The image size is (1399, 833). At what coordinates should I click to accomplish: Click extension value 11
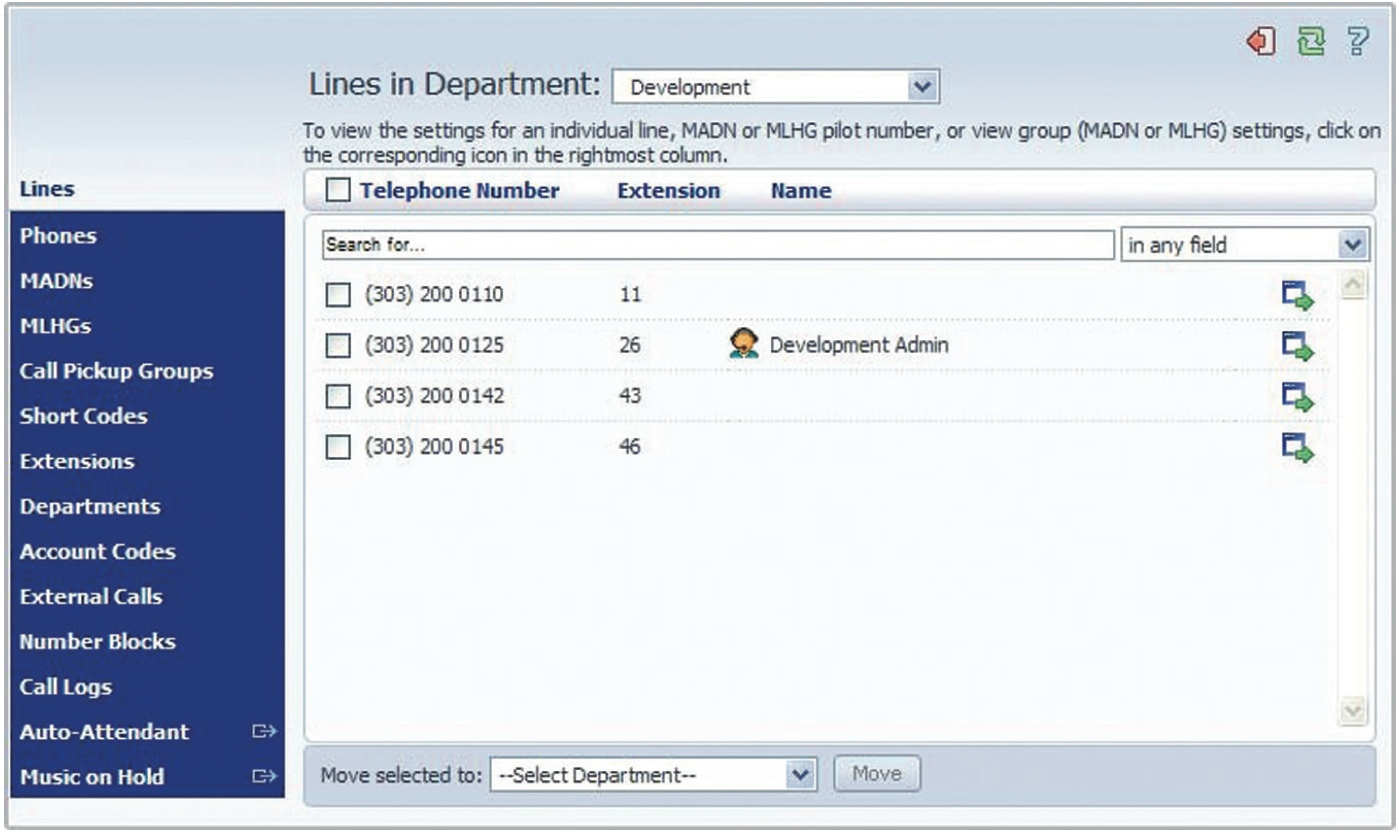[x=630, y=295]
